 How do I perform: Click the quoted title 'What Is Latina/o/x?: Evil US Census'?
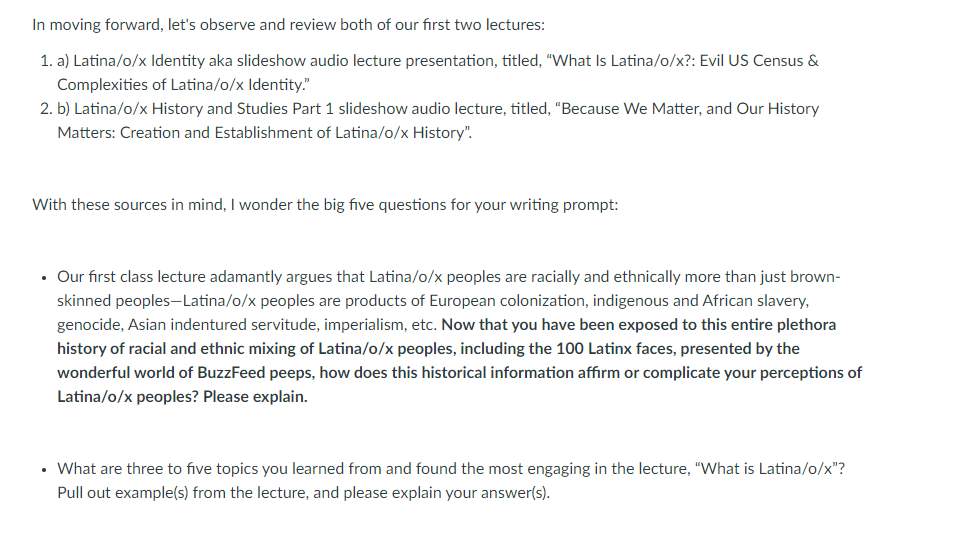677,61
